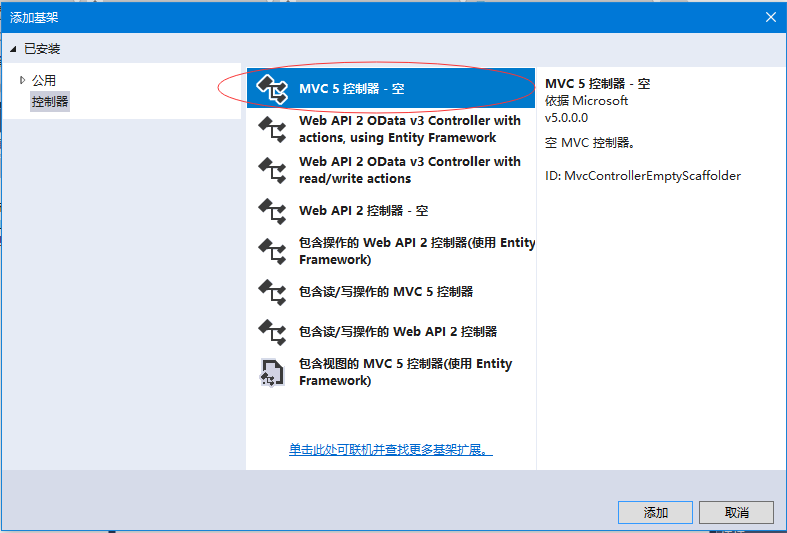787x533 pixels.
Task: Click the 包含视图的 MVC 5 控制器 icon
Action: click(272, 372)
